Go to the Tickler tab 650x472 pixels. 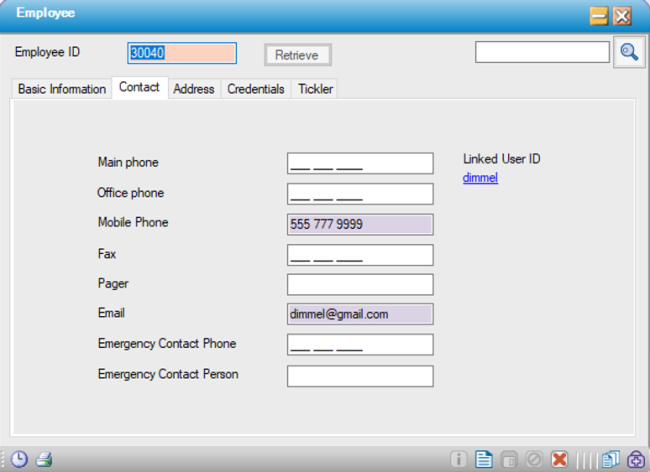(x=316, y=89)
